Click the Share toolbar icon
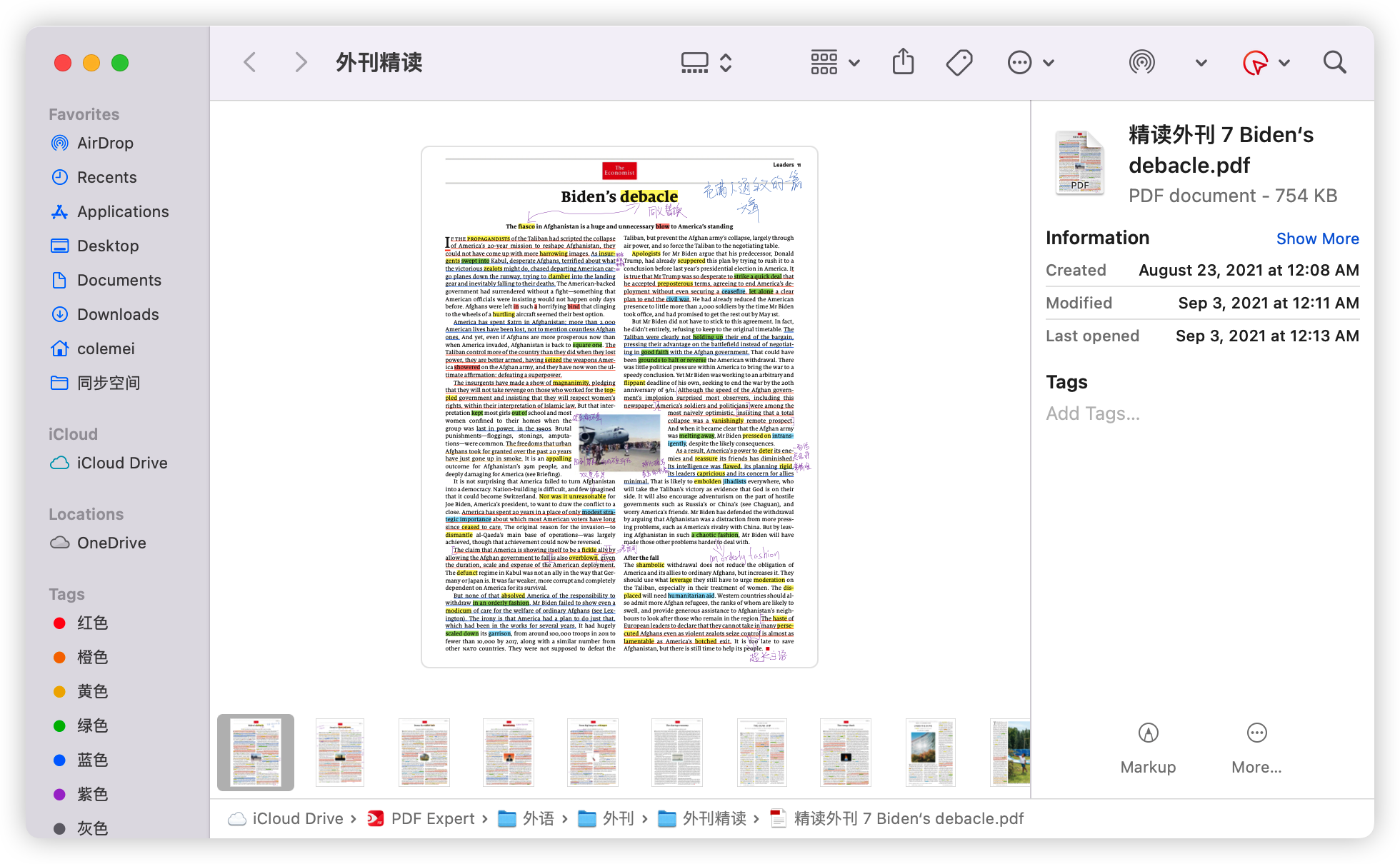 (904, 62)
